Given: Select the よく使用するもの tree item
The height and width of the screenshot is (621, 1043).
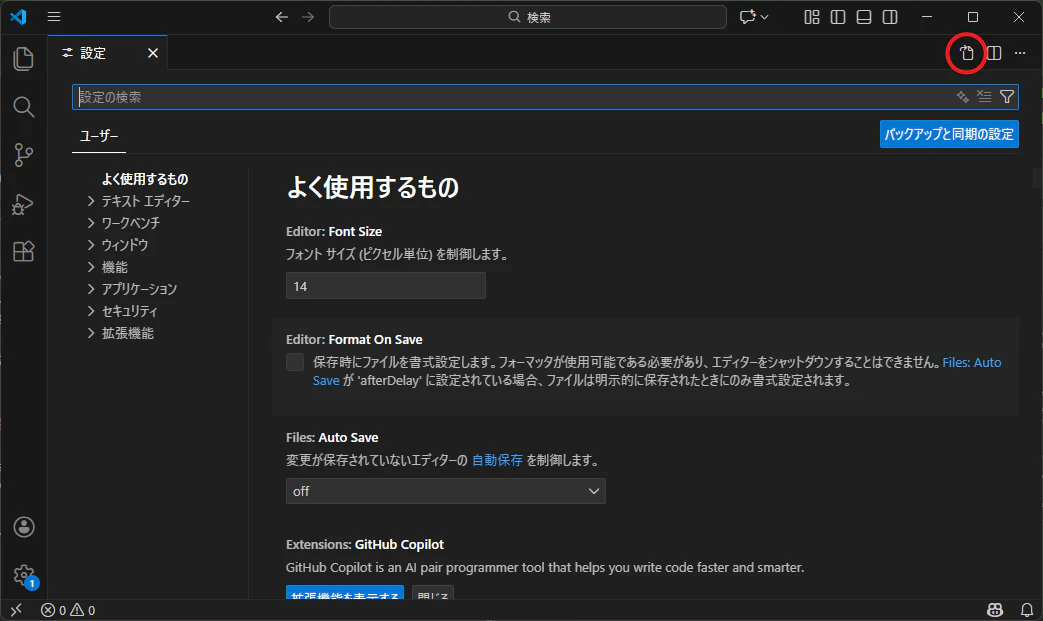Looking at the screenshot, I should (145, 179).
